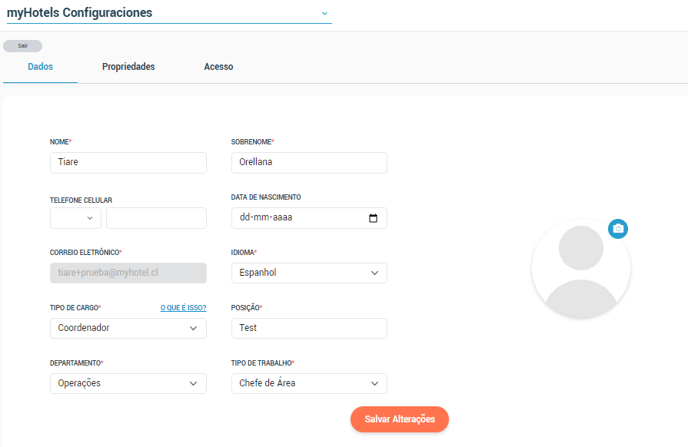Image resolution: width=688 pixels, height=447 pixels.
Task: Open the phone country code dropdown
Action: tap(75, 218)
